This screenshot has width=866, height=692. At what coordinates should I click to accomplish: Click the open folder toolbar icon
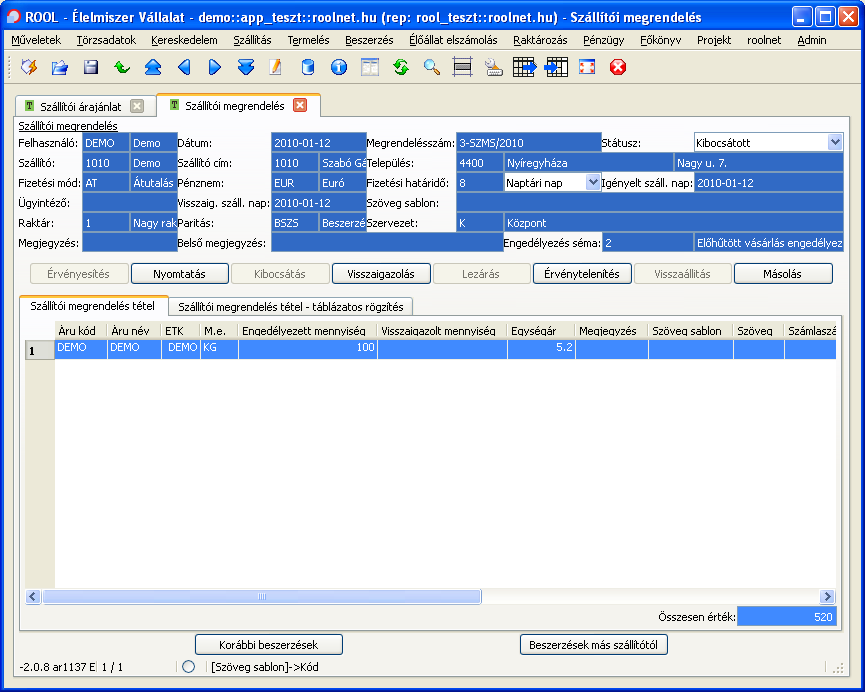[x=60, y=67]
